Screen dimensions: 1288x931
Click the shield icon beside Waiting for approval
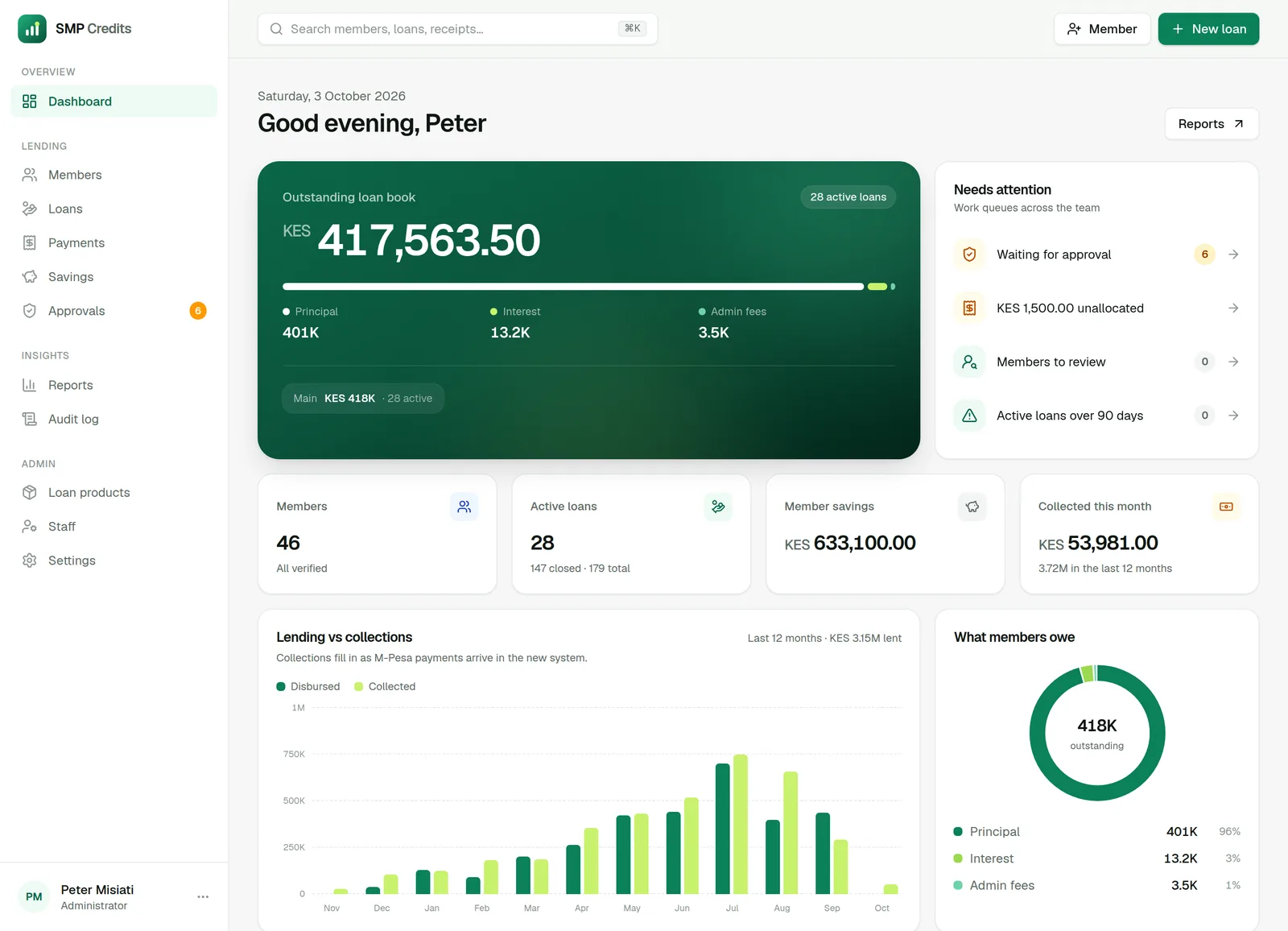coord(969,254)
